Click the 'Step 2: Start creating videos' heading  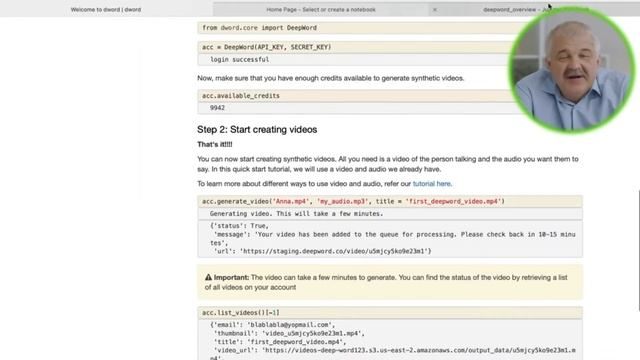click(x=257, y=129)
